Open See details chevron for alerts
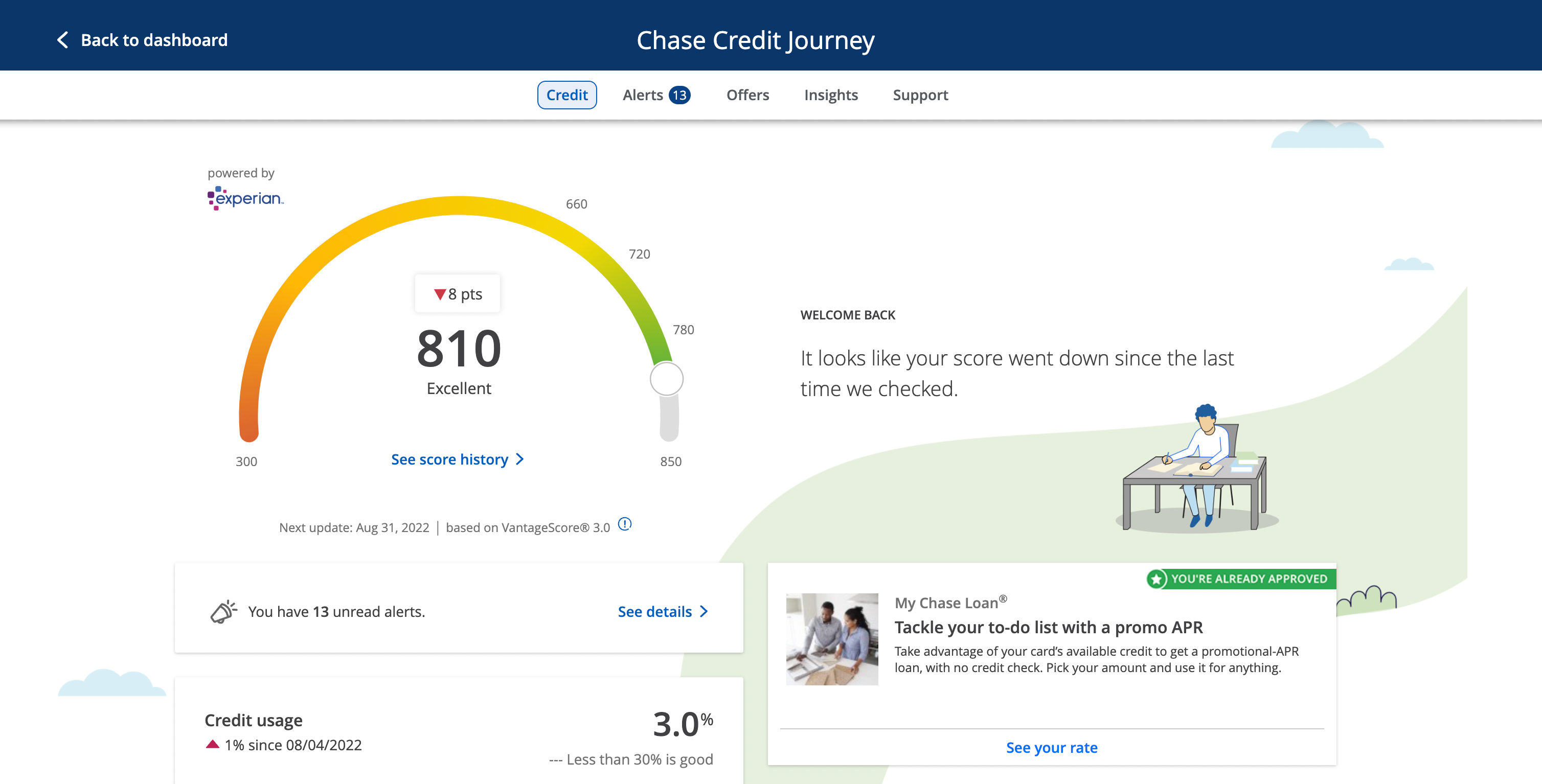 point(704,611)
